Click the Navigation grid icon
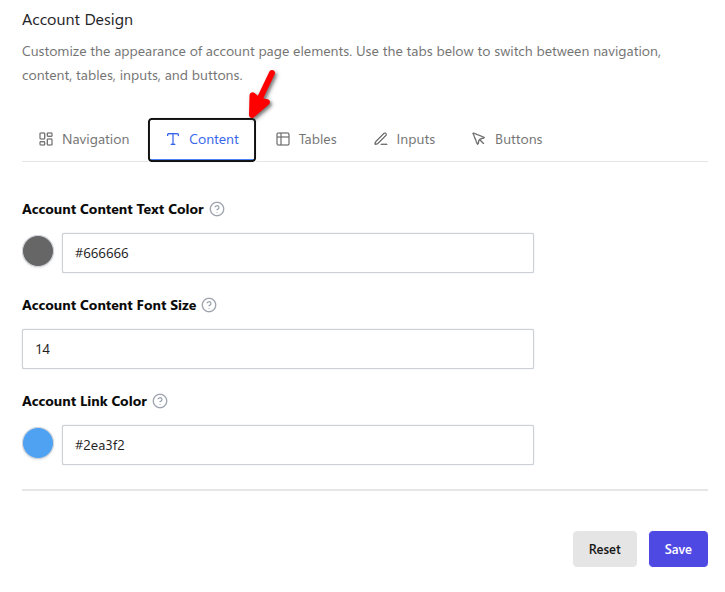 pos(46,139)
